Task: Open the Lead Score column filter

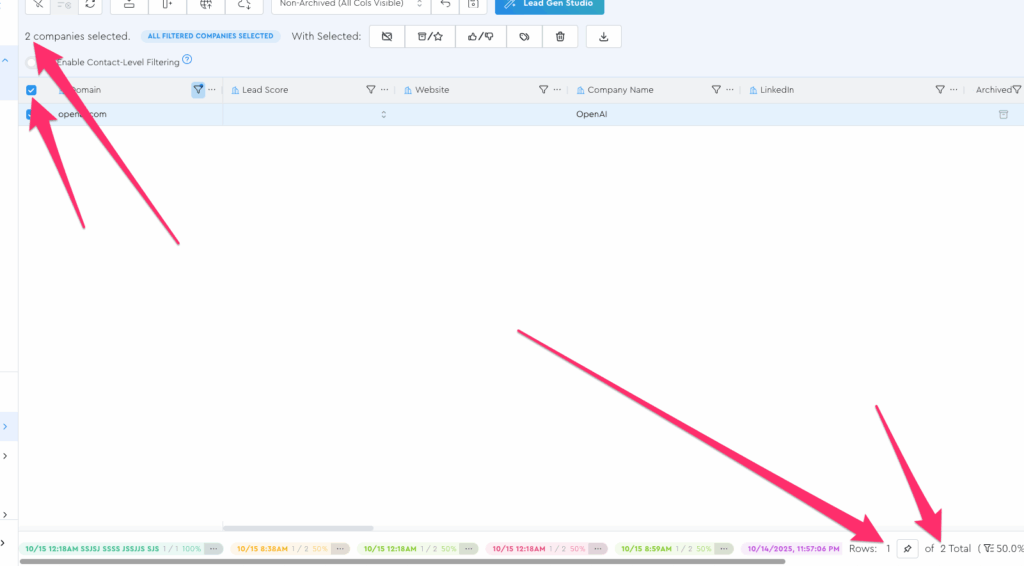Action: coord(371,90)
